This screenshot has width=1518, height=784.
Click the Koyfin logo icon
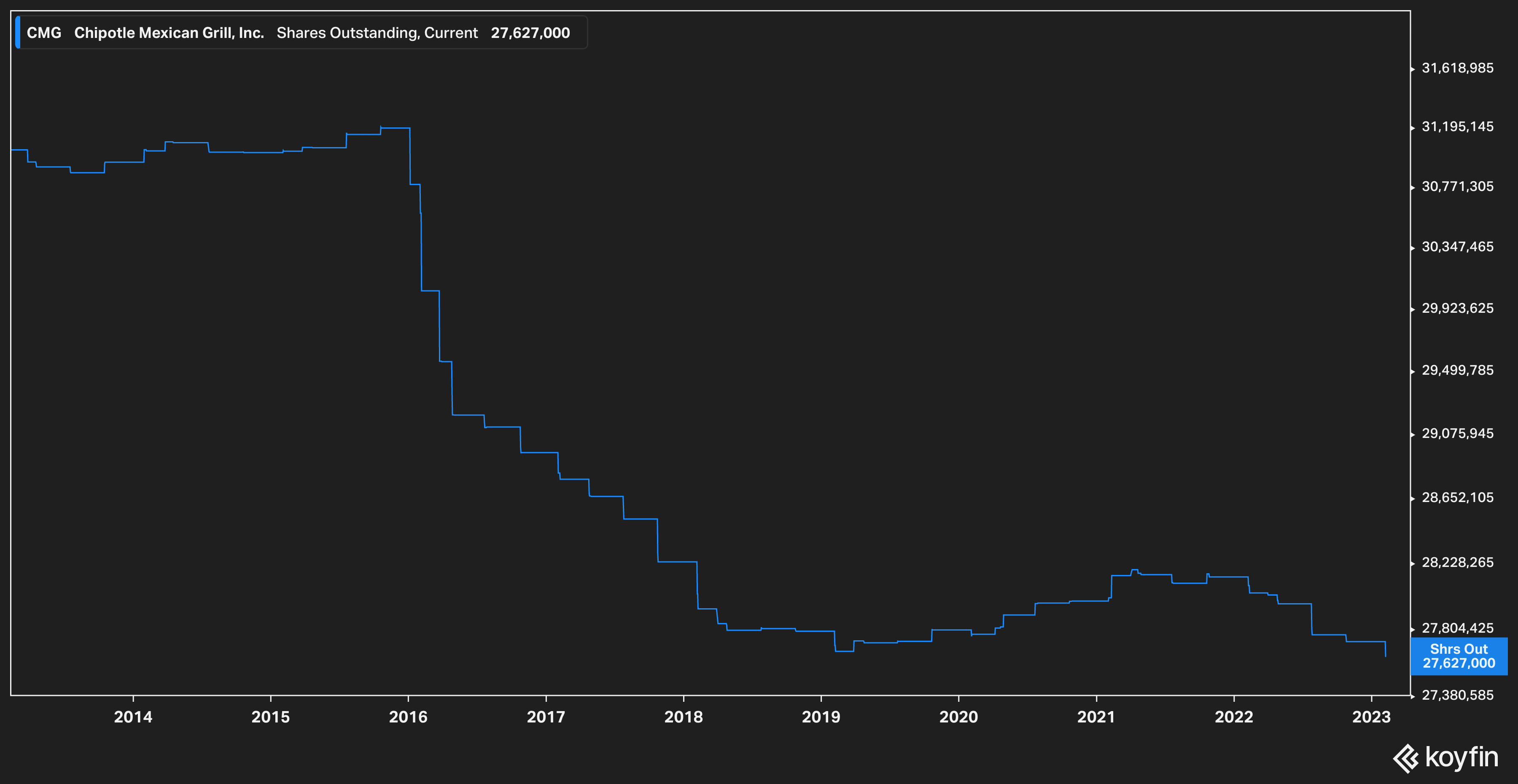[x=1406, y=758]
